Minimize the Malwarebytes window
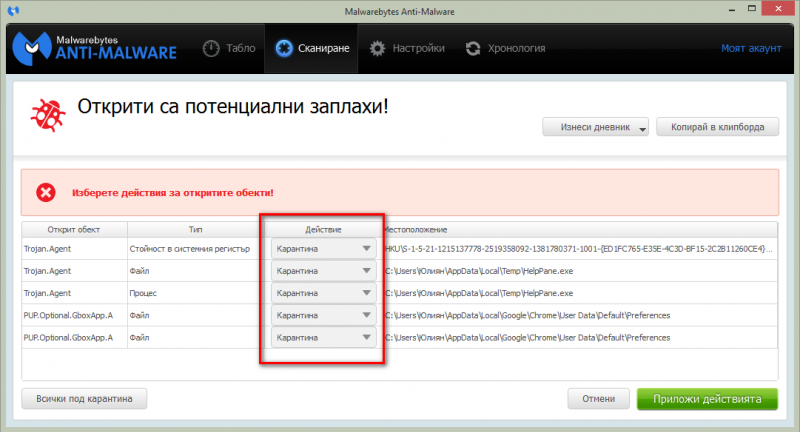This screenshot has height=432, width=800. point(732,9)
